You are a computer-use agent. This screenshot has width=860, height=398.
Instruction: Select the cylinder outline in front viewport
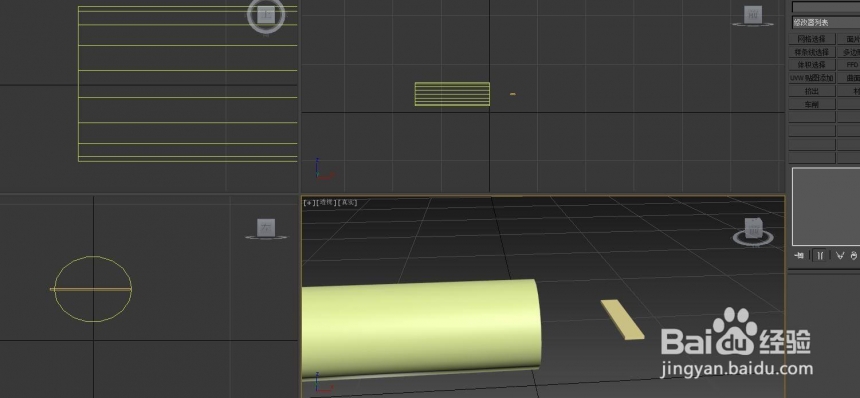[x=452, y=94]
